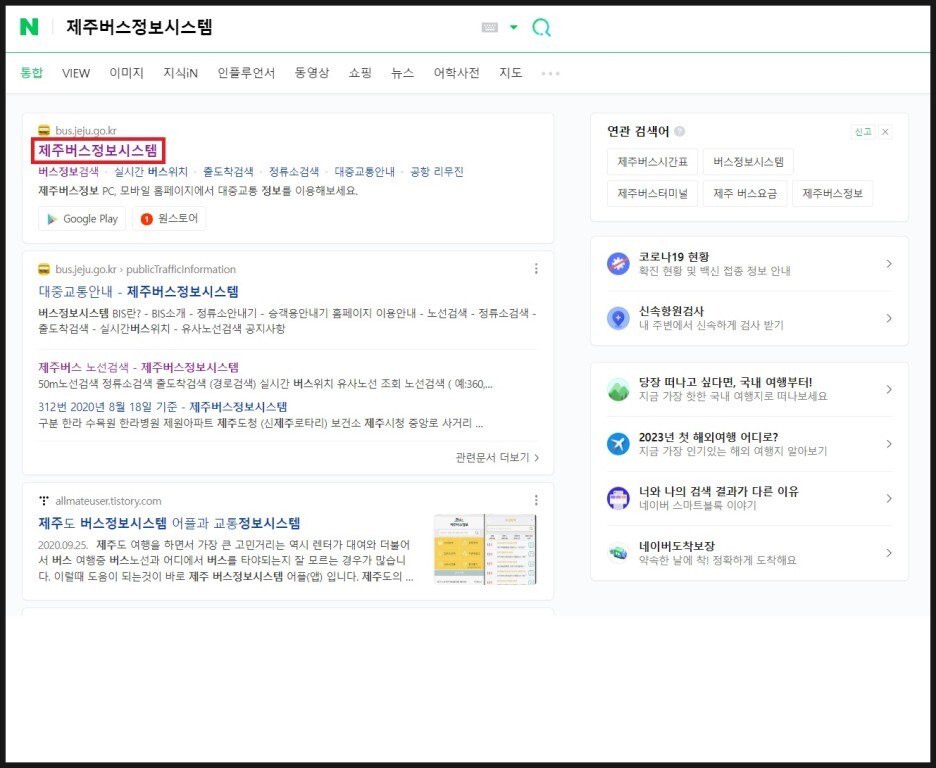Click the 원스토어 button
Viewport: 936px width, 768px height.
coord(169,219)
